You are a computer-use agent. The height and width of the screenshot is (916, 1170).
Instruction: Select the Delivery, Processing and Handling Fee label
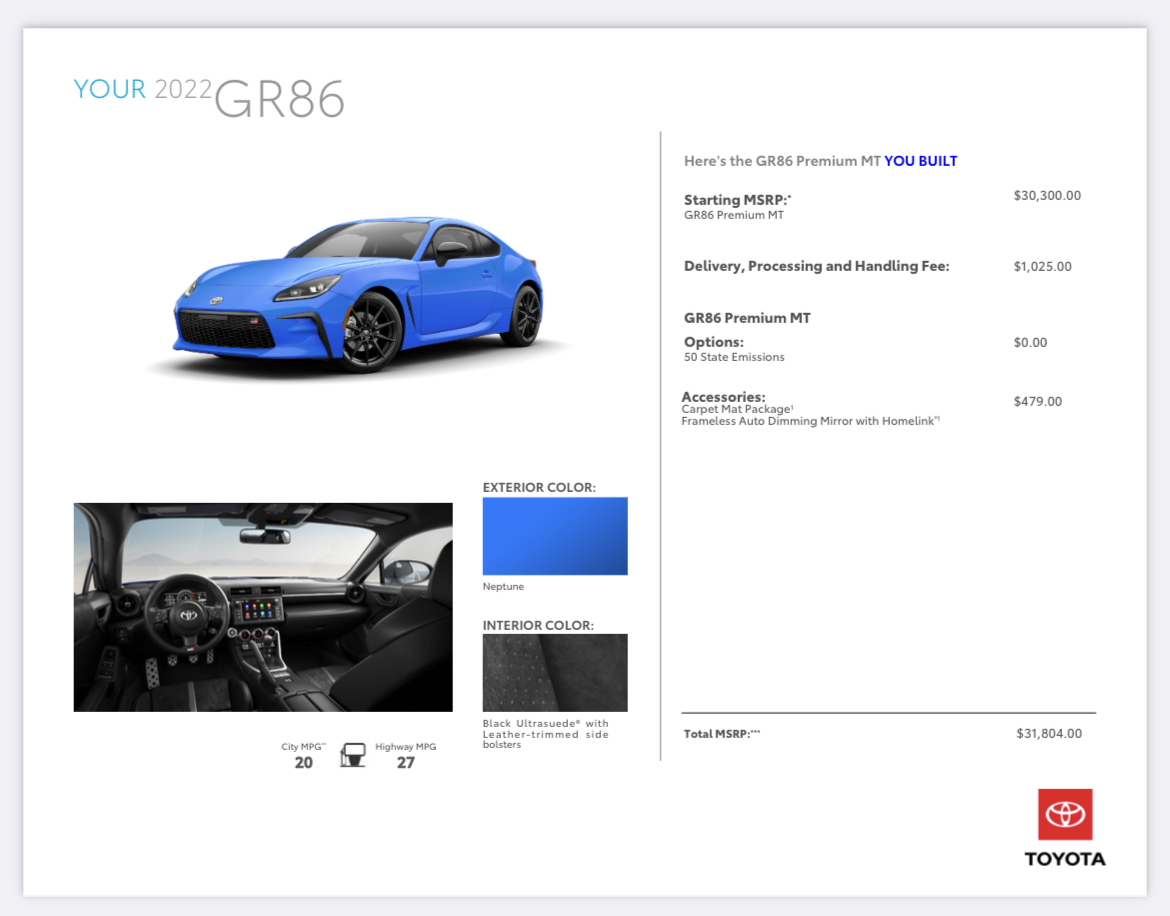[816, 266]
